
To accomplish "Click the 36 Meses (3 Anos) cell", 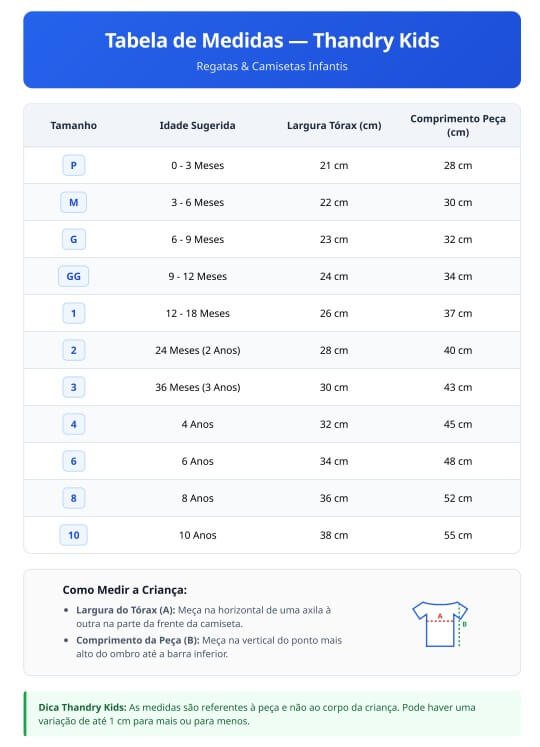I will (197, 387).
